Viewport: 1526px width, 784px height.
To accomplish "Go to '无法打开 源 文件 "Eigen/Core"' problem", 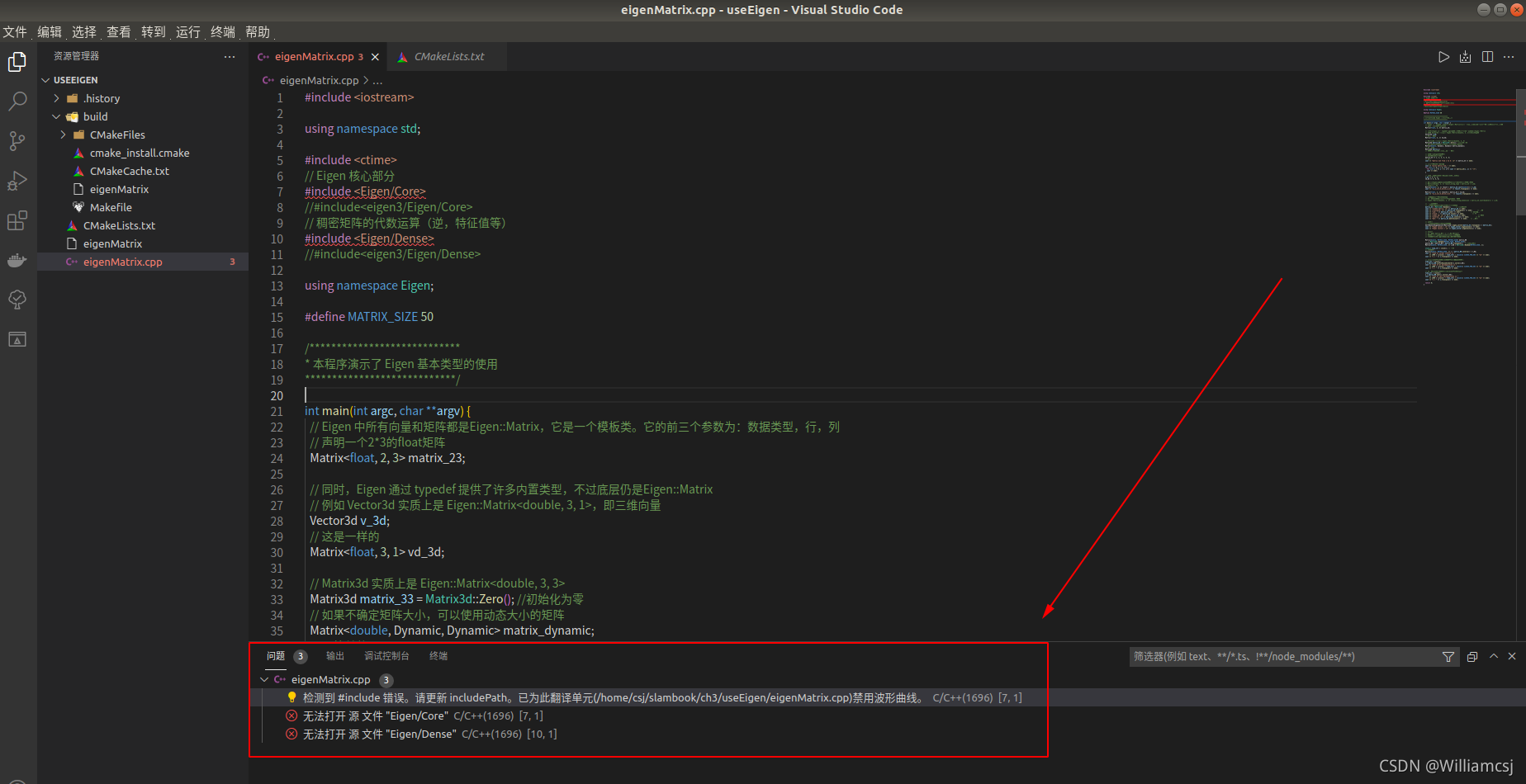I will click(x=376, y=716).
